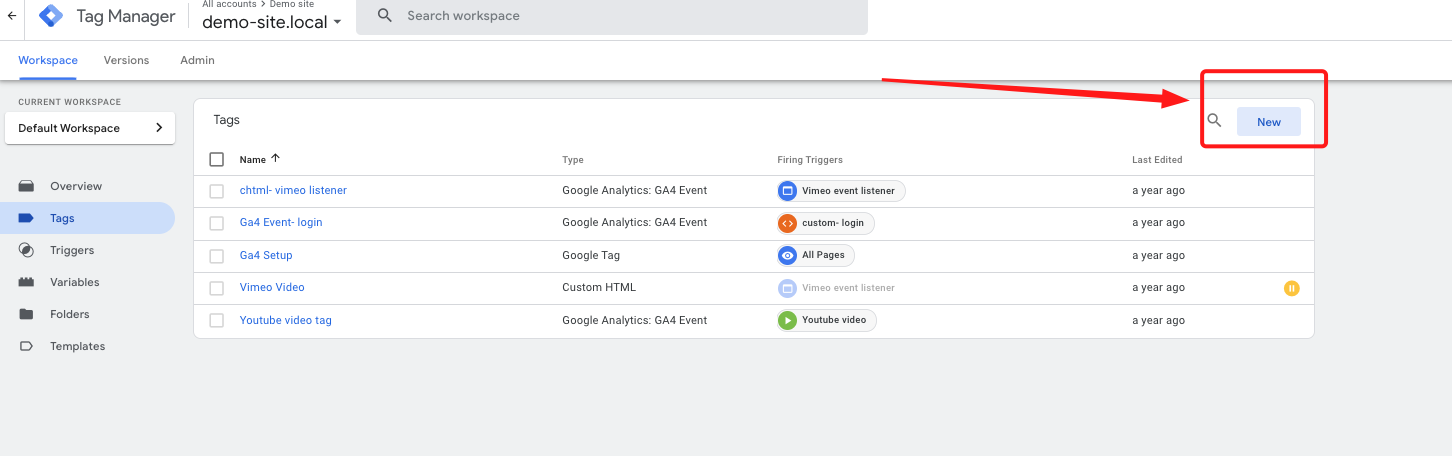Image resolution: width=1452 pixels, height=456 pixels.
Task: Click the eye icon on All Pages
Action: coord(788,255)
